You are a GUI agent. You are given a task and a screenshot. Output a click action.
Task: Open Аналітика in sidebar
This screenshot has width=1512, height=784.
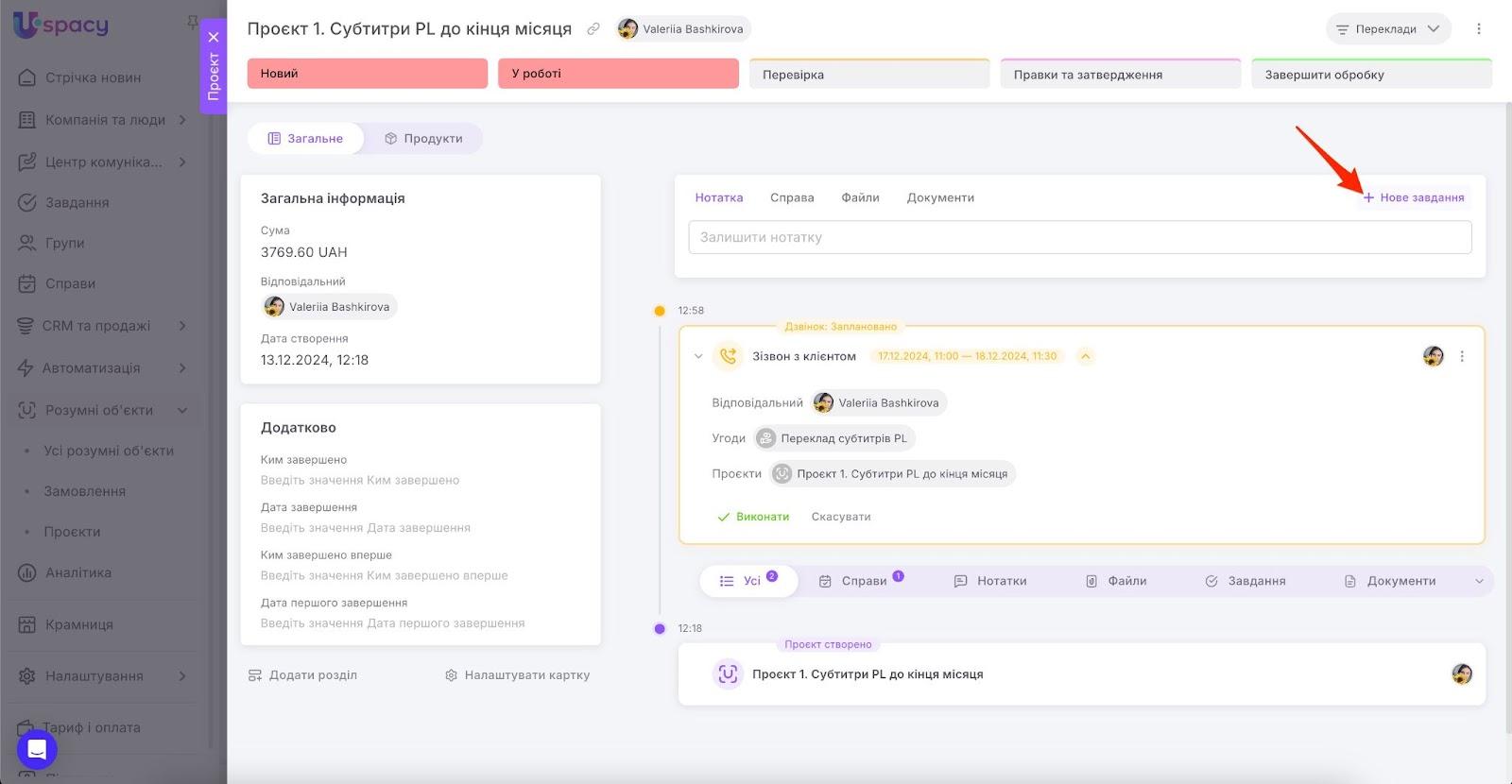pyautogui.click(x=65, y=572)
